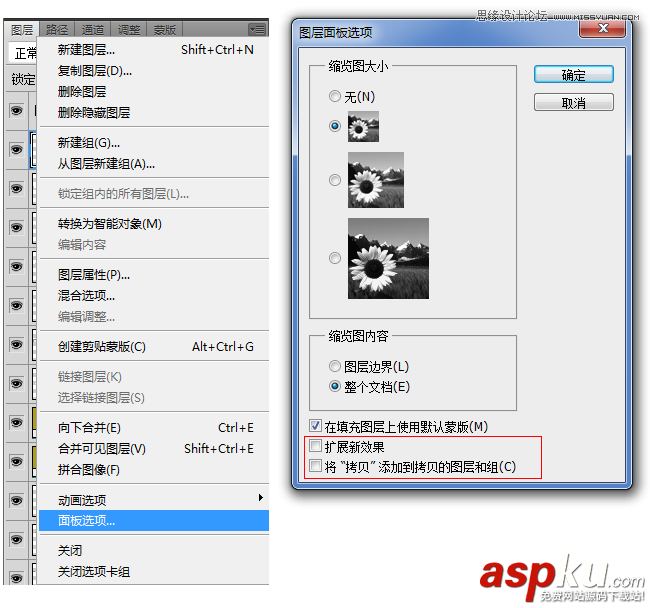Choose 复制图层(D)... menu entry
The height and width of the screenshot is (608, 650).
(x=154, y=71)
